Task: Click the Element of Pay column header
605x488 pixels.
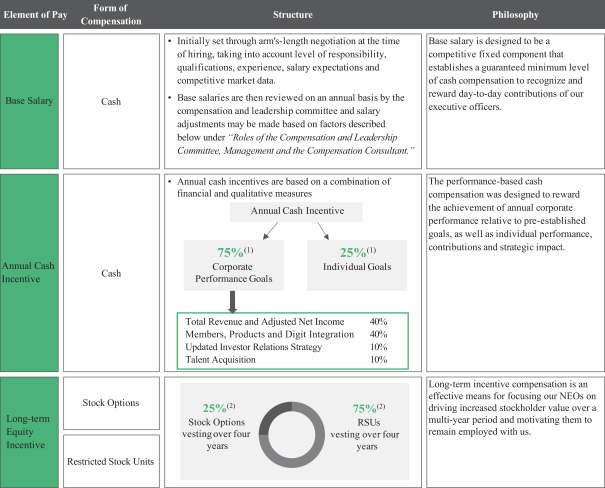Action: (28, 15)
